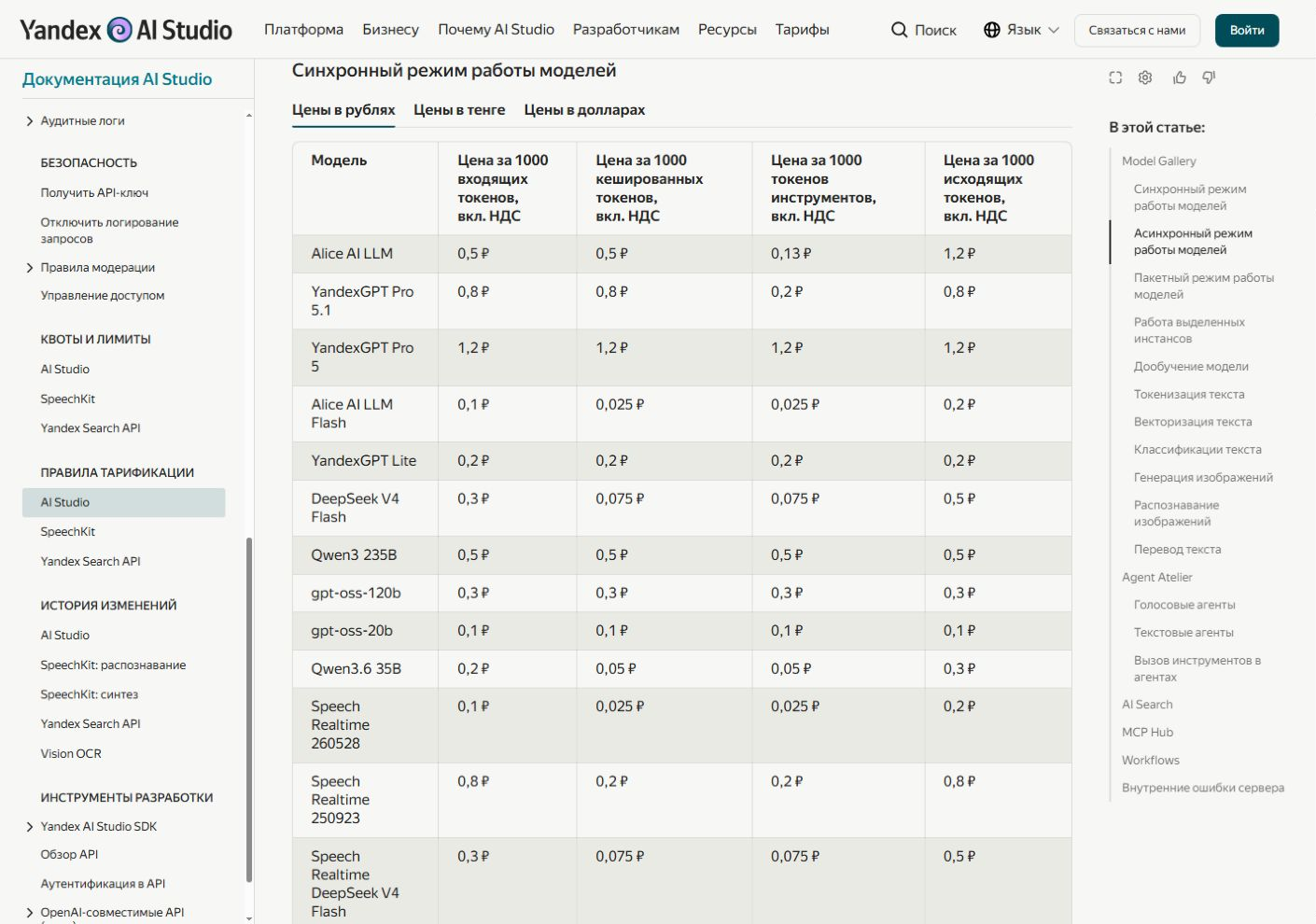Open the Платформа menu

[x=303, y=30]
